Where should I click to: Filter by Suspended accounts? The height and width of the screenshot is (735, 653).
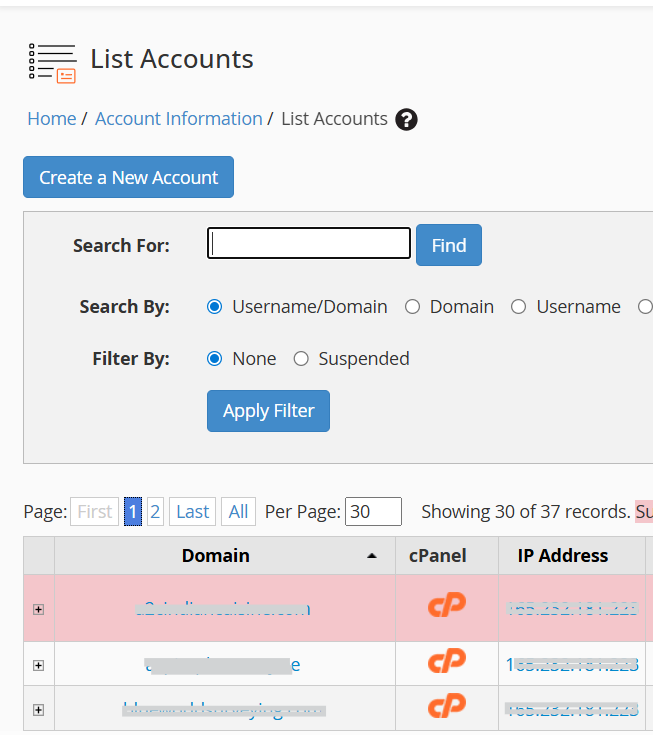coord(301,359)
